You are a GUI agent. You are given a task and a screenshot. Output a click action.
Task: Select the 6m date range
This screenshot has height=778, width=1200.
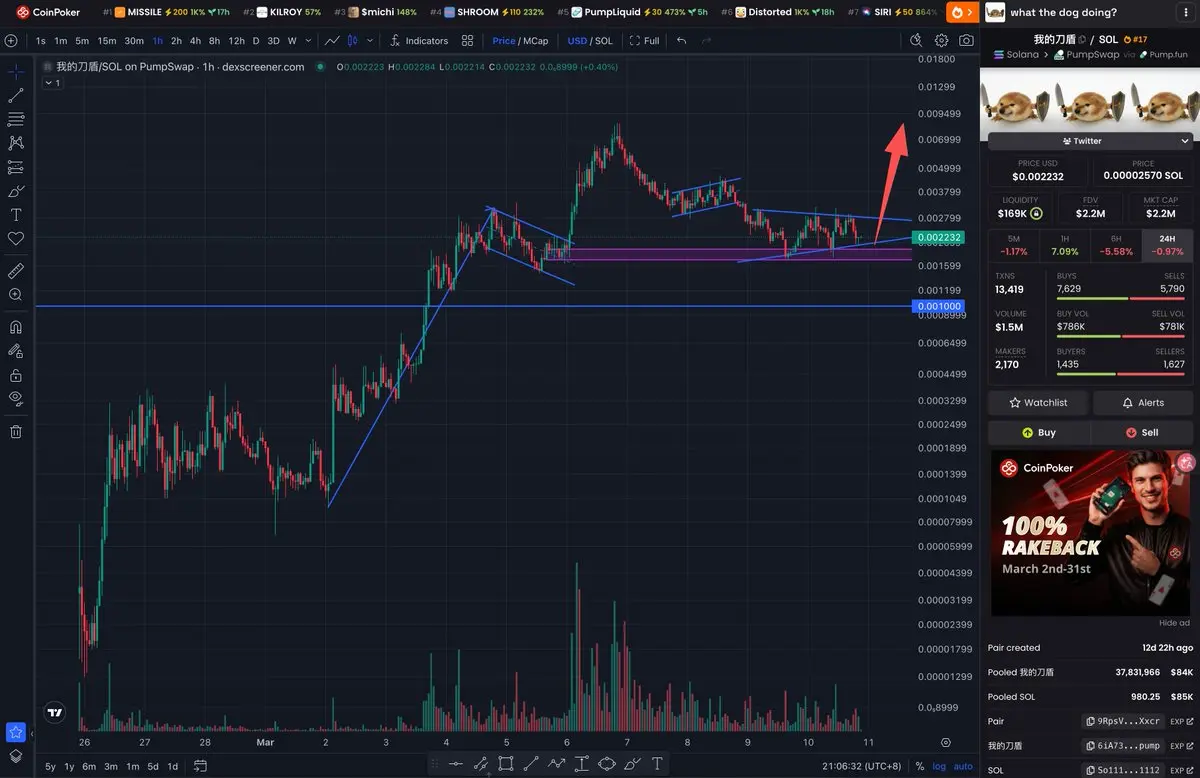[x=89, y=766]
